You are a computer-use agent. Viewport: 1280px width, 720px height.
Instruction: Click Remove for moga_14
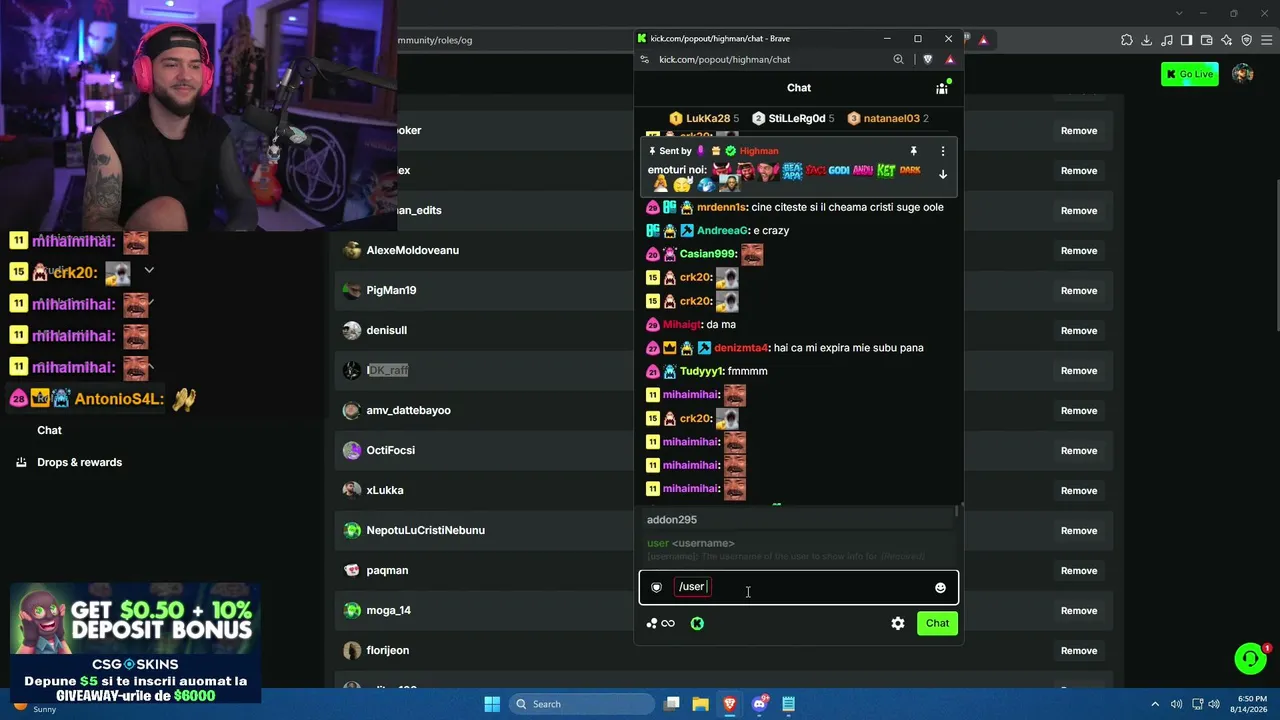(x=1079, y=611)
